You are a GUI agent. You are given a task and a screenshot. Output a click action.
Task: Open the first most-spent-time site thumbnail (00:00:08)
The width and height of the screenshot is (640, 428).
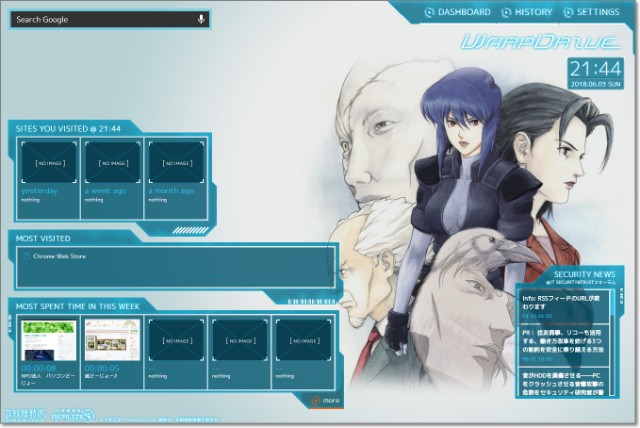[x=48, y=340]
